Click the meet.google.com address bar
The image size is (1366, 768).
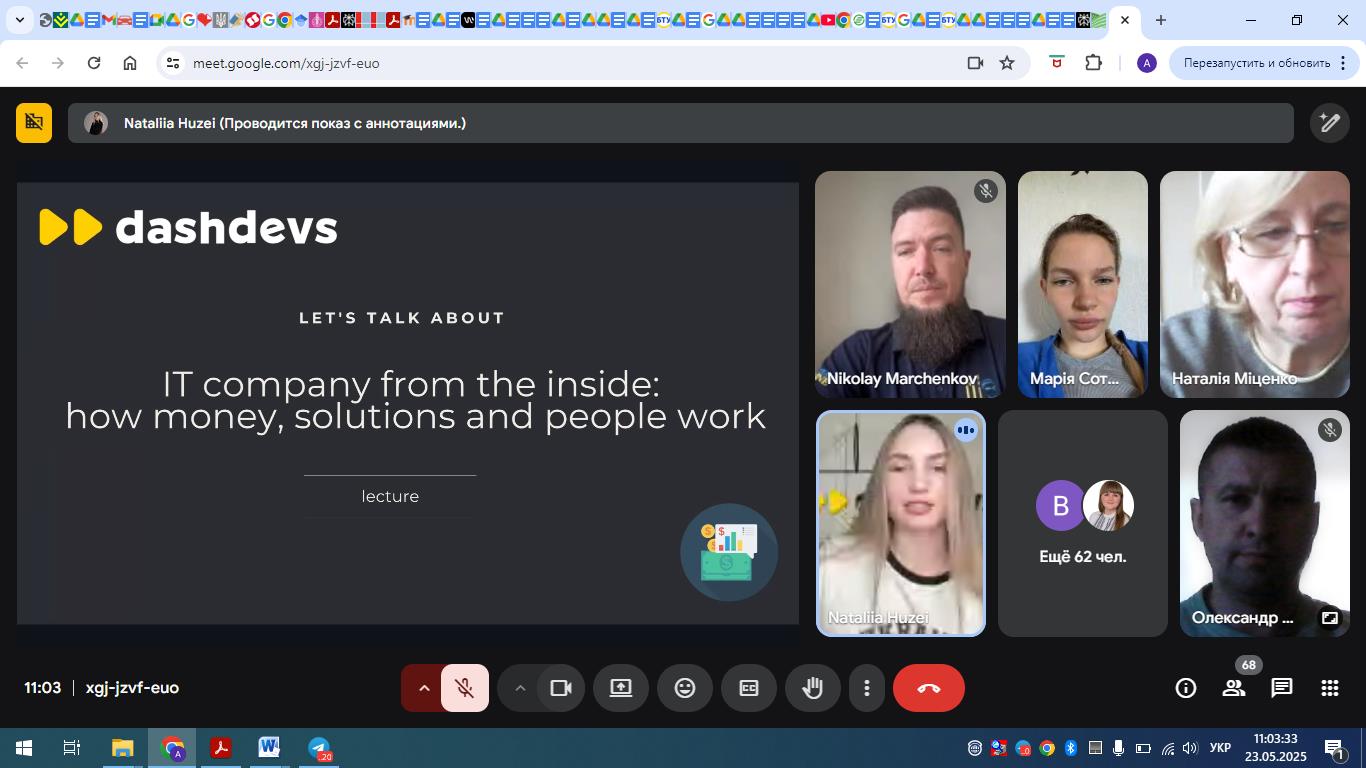click(x=560, y=63)
